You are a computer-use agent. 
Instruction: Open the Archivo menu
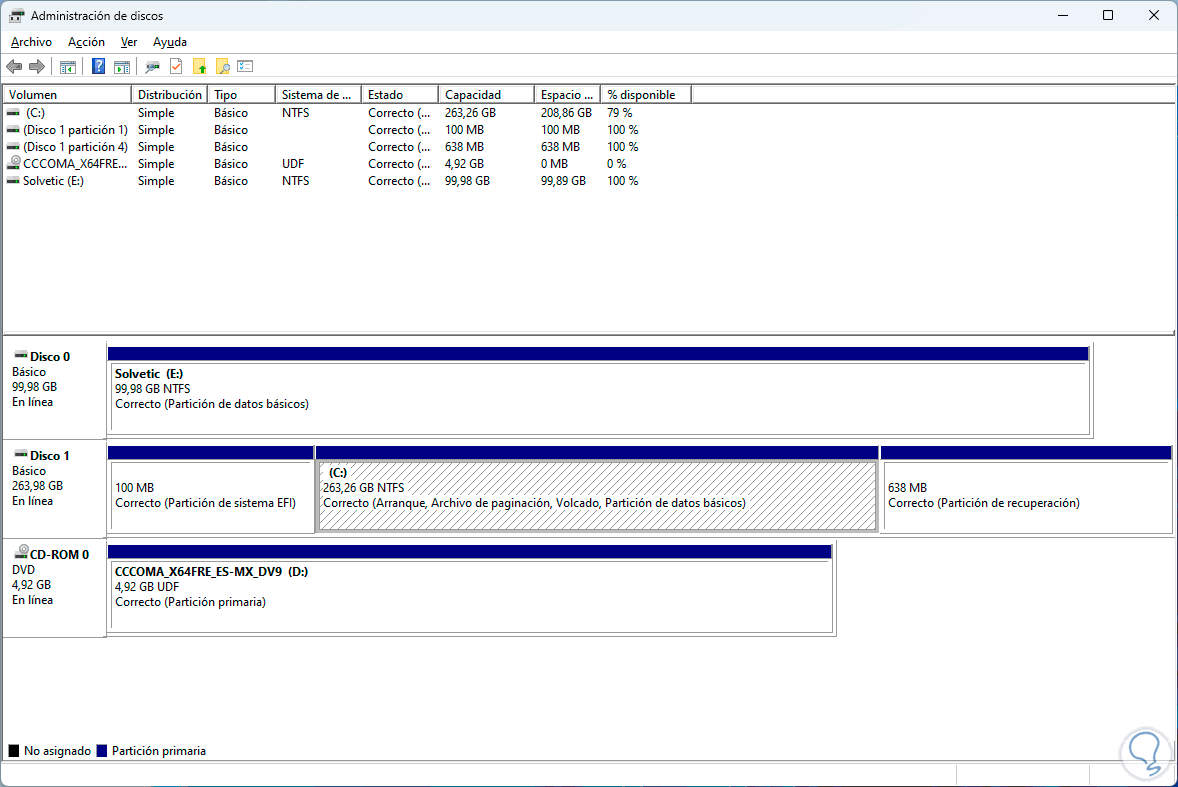click(32, 42)
